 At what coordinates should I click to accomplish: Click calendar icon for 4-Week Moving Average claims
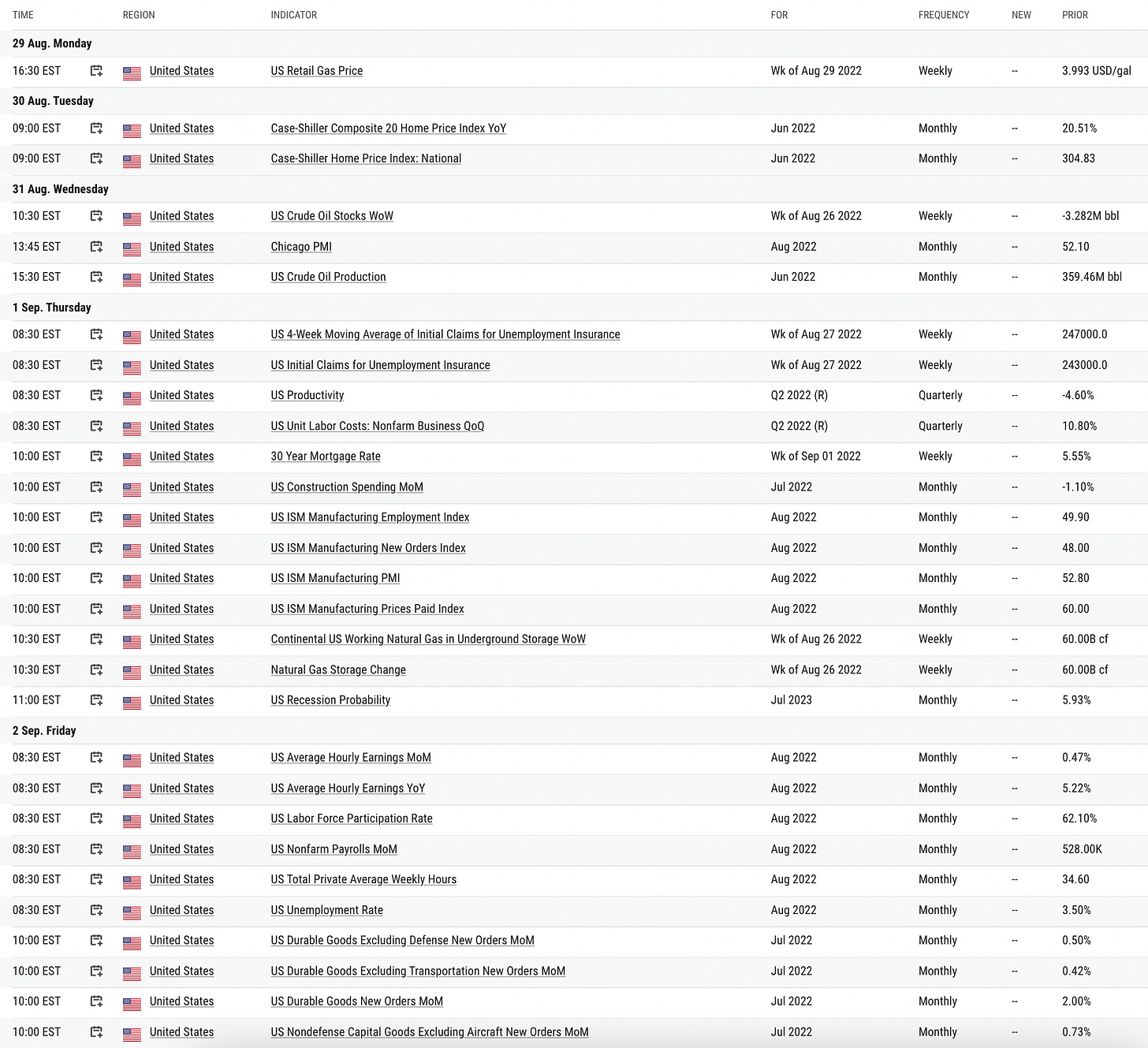(x=96, y=334)
